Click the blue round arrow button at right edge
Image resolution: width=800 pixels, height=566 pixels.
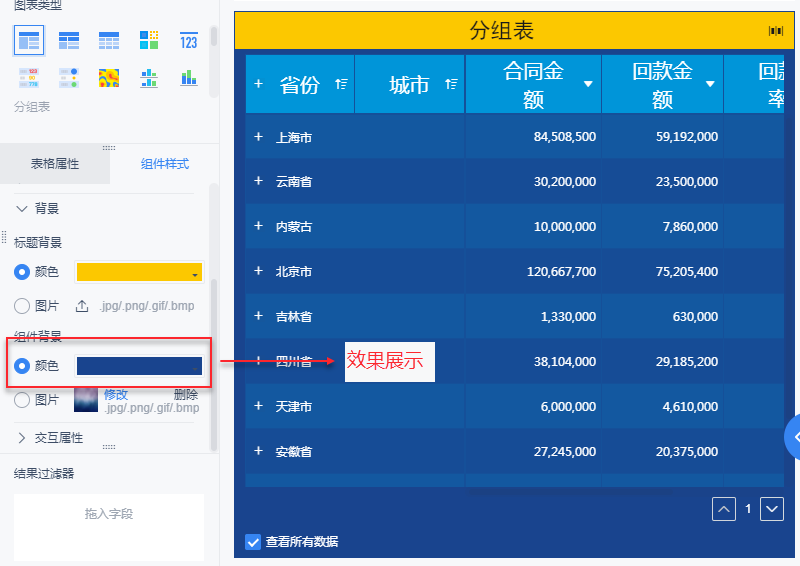pos(792,437)
